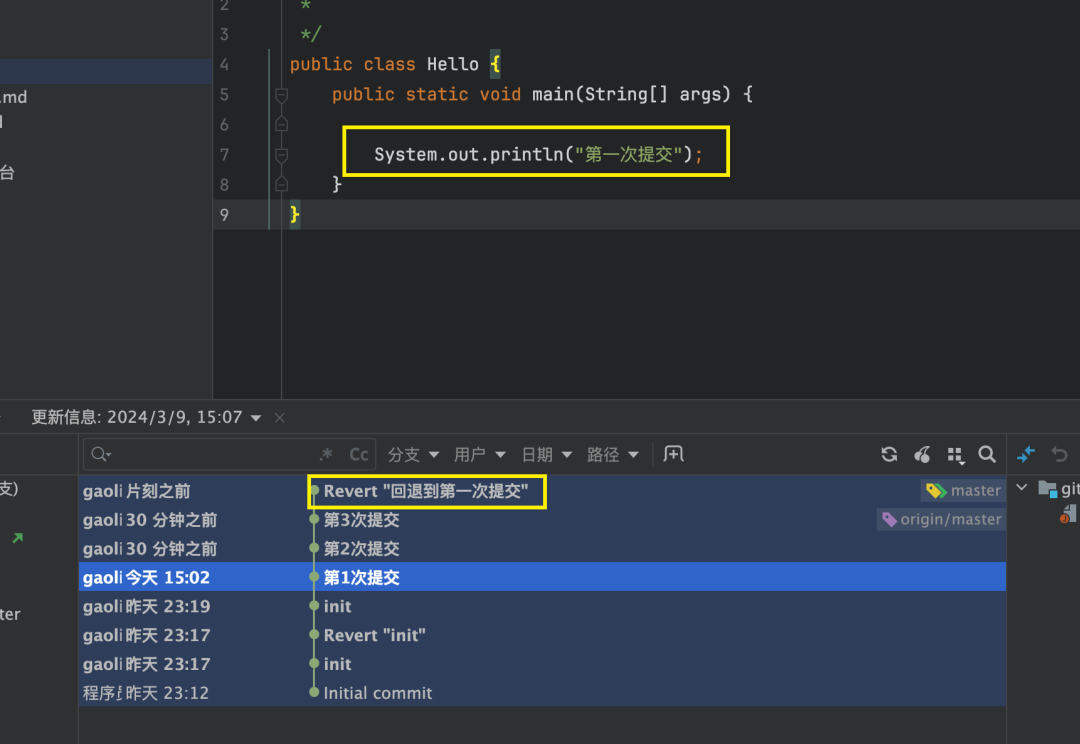Toggle regex search in log filter
Screen dimensions: 1080x744
pos(326,455)
